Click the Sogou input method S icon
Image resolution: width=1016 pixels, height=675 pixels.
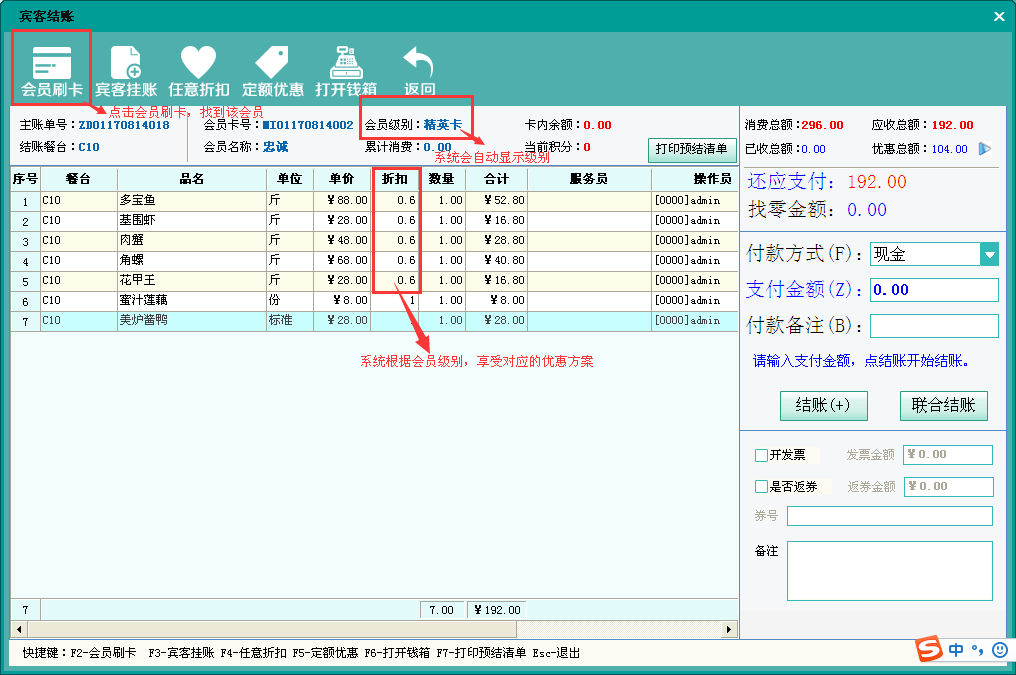[930, 649]
